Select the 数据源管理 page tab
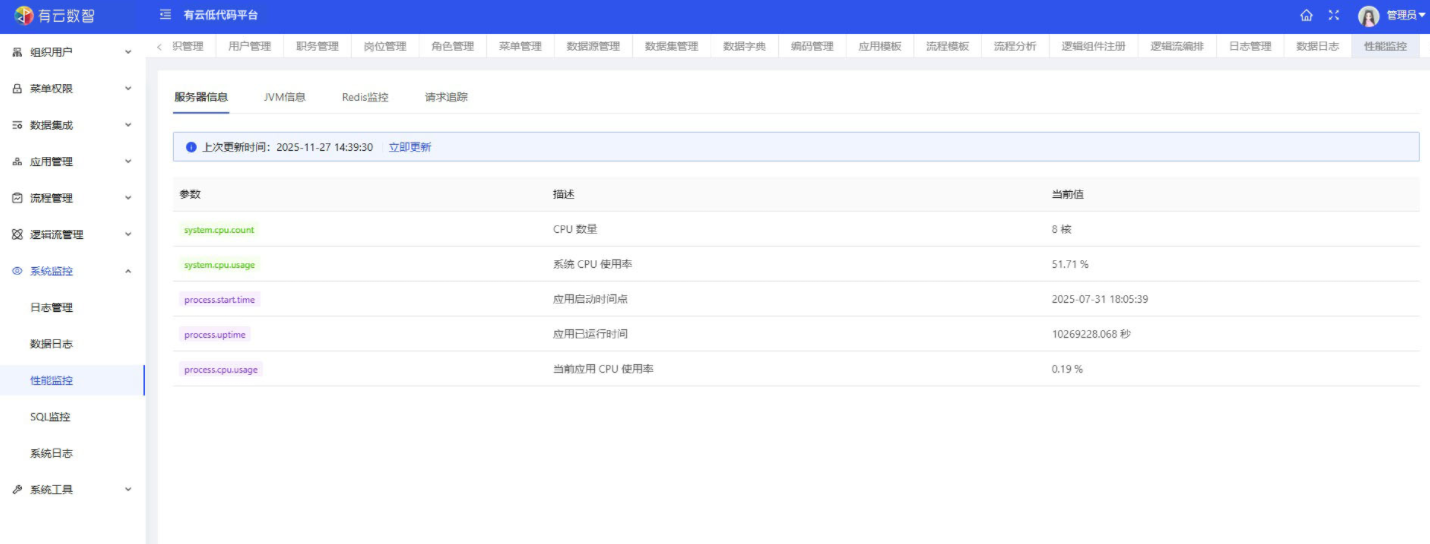Viewport: 1430px width, 544px height. (593, 46)
